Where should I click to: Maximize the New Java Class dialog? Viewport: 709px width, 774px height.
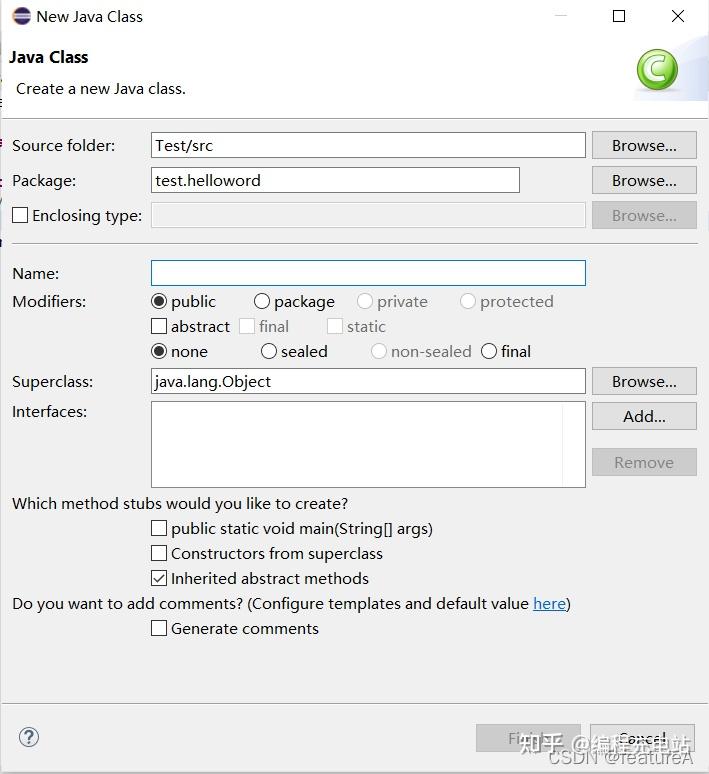coord(619,16)
